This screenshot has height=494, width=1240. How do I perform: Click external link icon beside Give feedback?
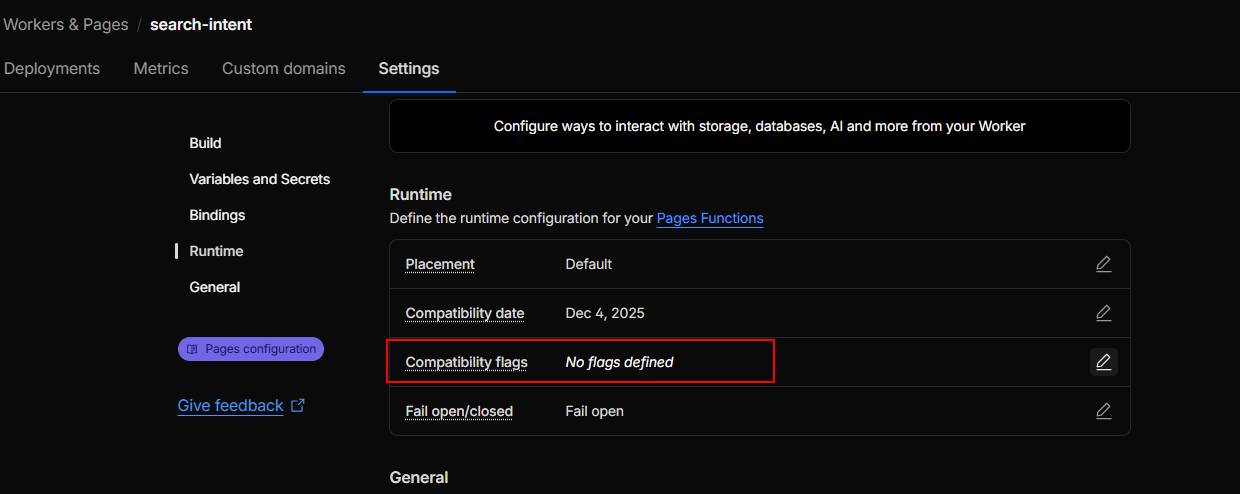point(298,406)
